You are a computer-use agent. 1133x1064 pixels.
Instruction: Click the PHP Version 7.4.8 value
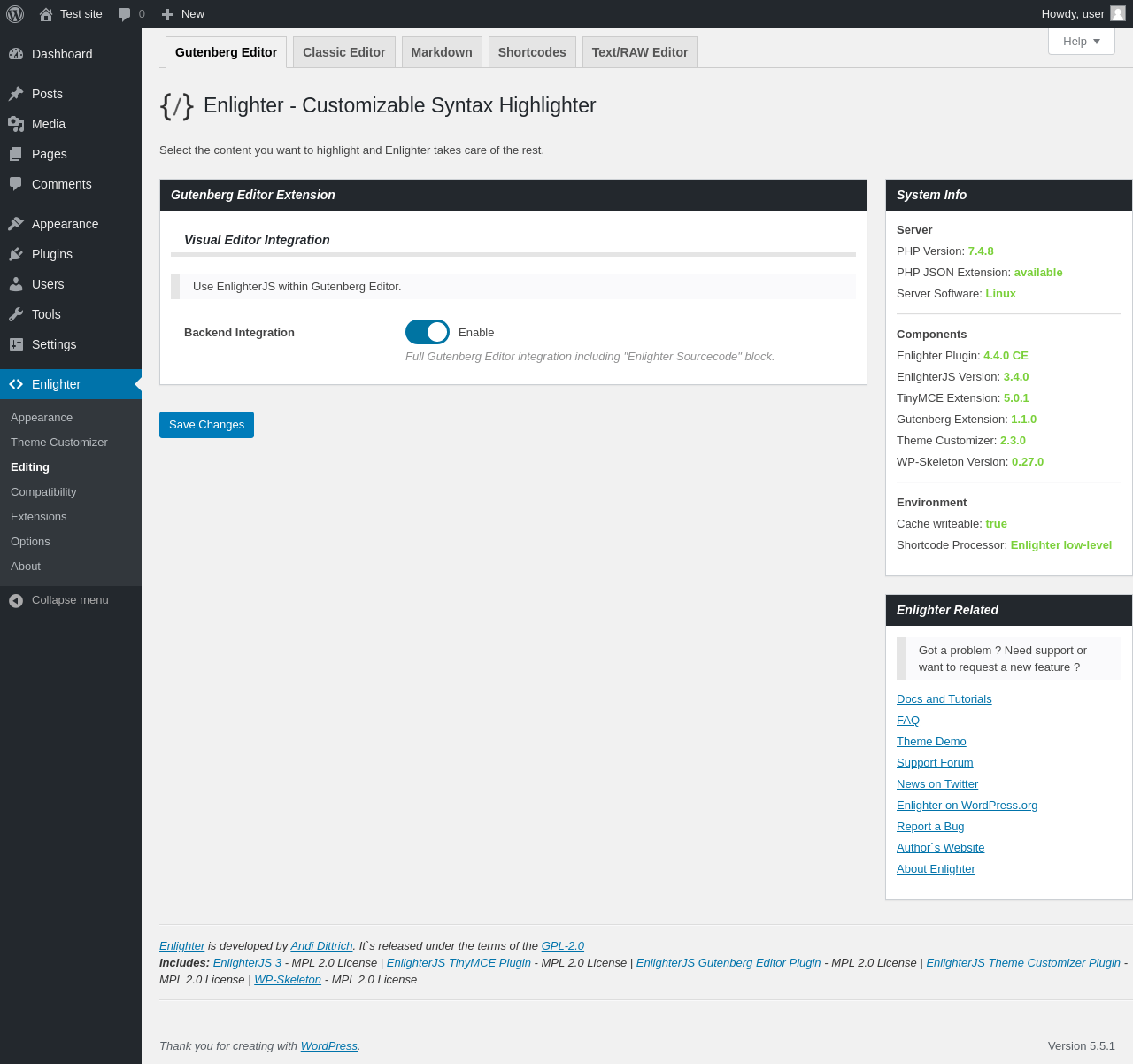tap(981, 251)
